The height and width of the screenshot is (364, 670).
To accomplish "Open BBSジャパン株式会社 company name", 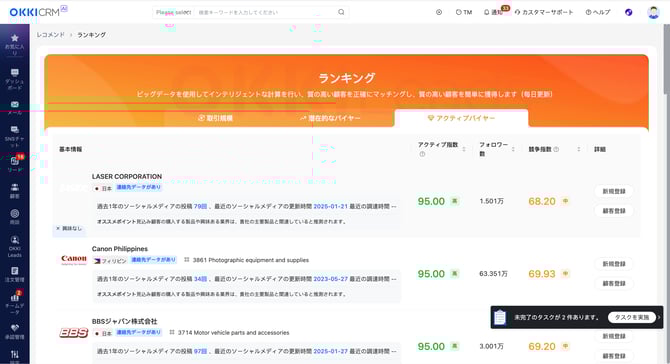I will pyautogui.click(x=124, y=322).
